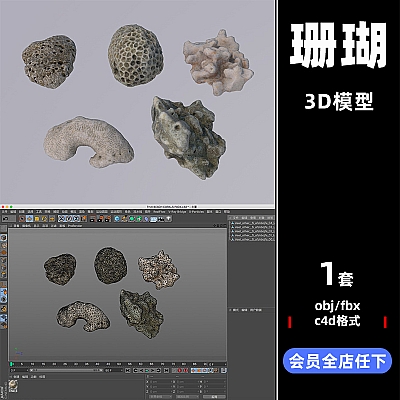Select the material thumbnail in Material Manager
This screenshot has width=400, height=400.
tap(13, 385)
